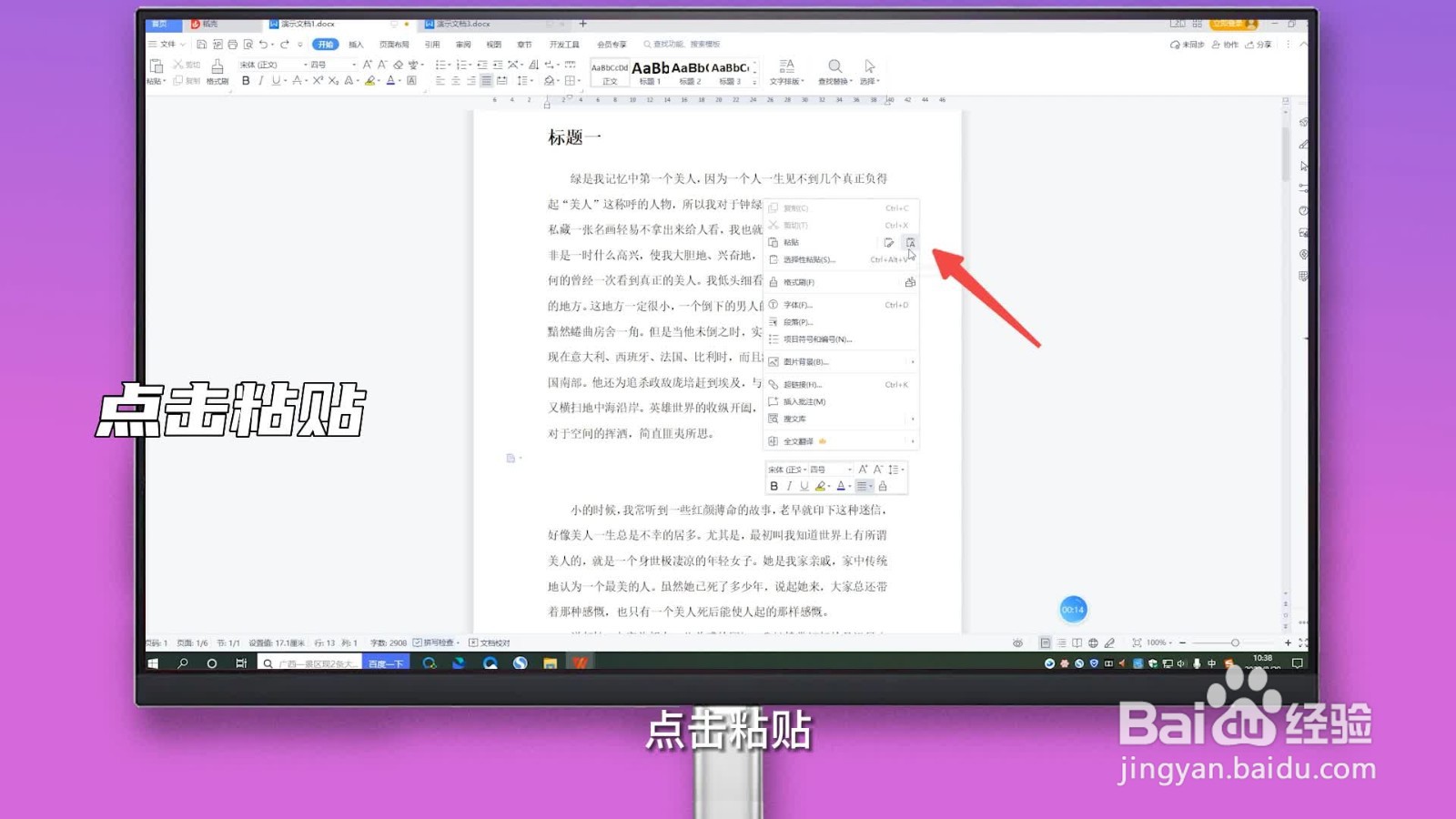Click the new tab plus button
Screen dimensions: 1456x819
point(583,24)
